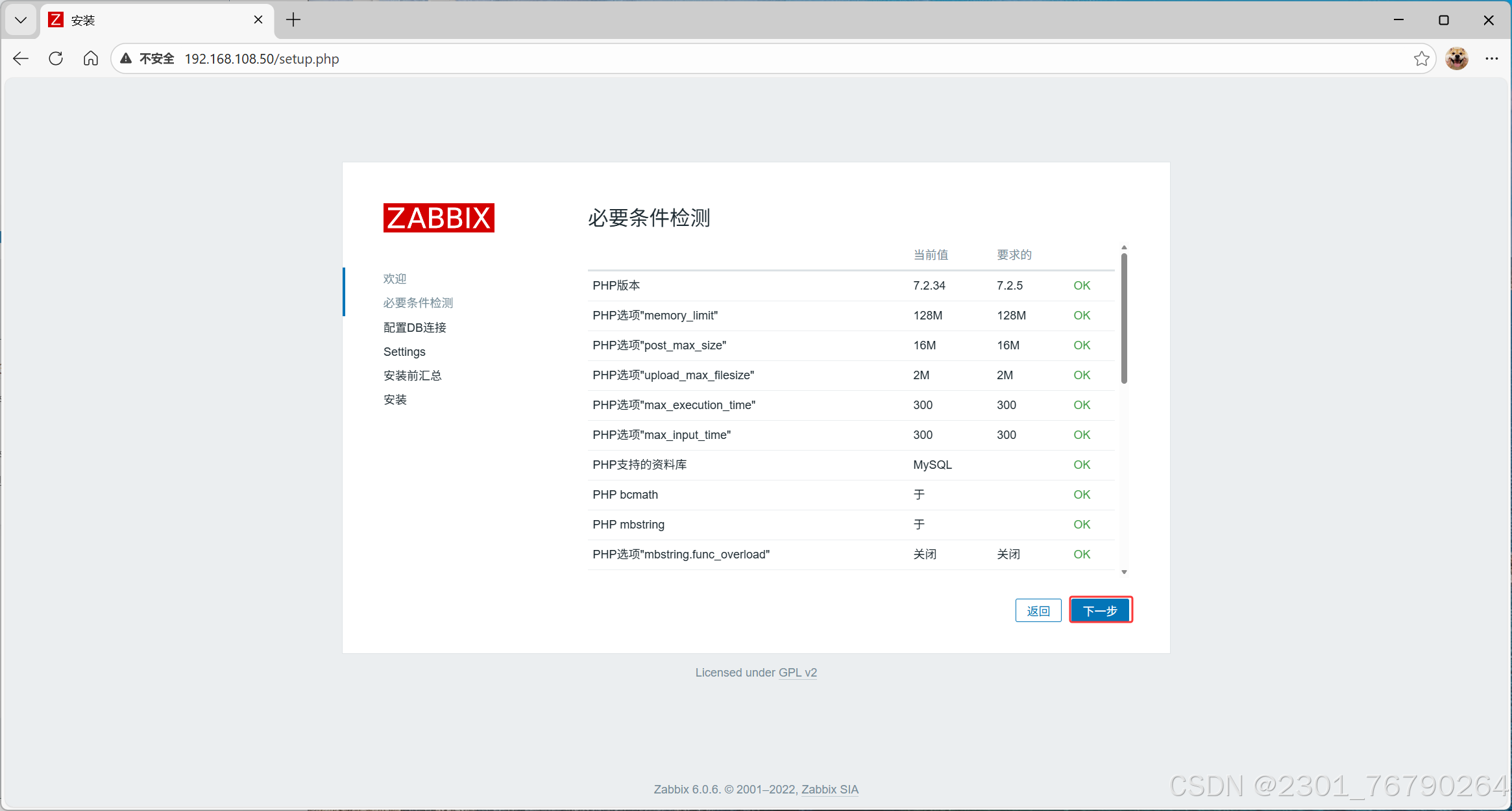Reload the setup.php page
Viewport: 1512px width, 811px height.
(56, 58)
